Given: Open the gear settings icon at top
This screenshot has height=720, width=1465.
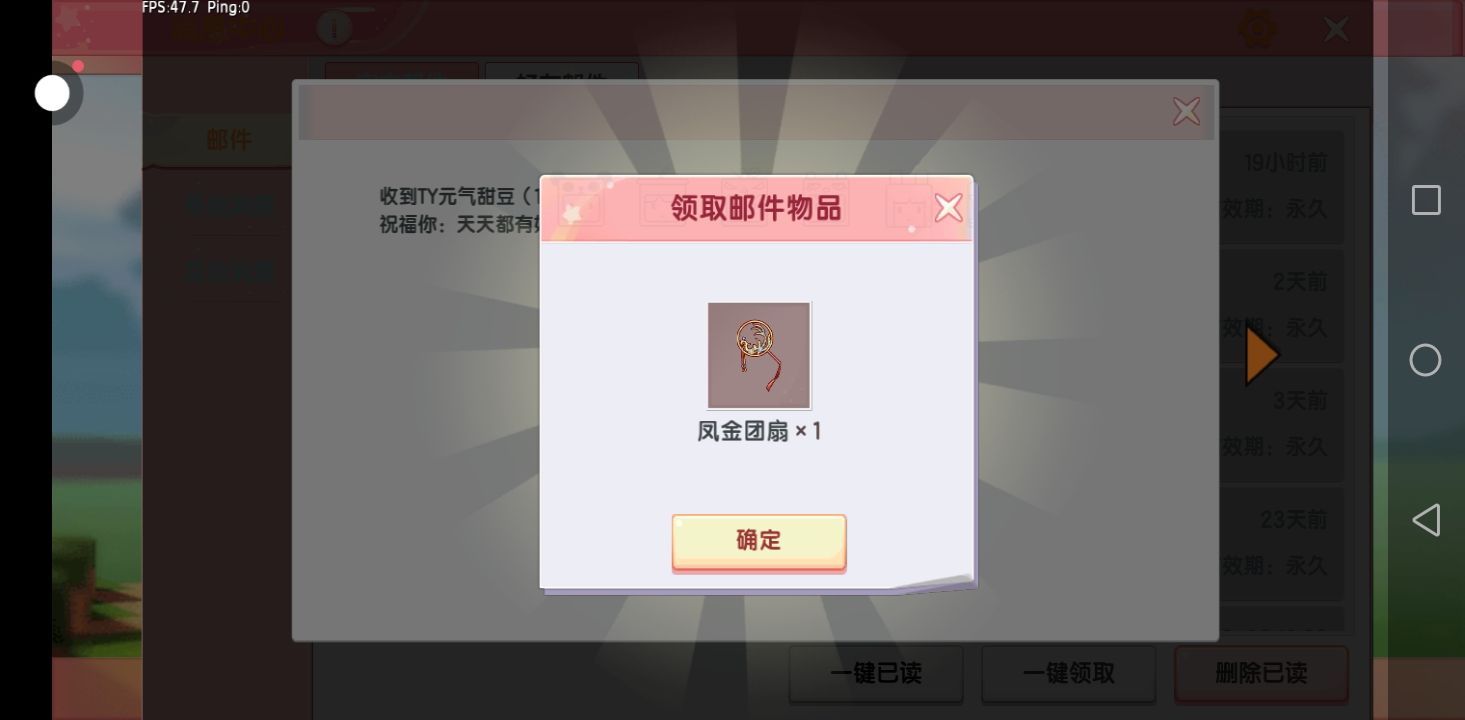Looking at the screenshot, I should tap(1257, 29).
